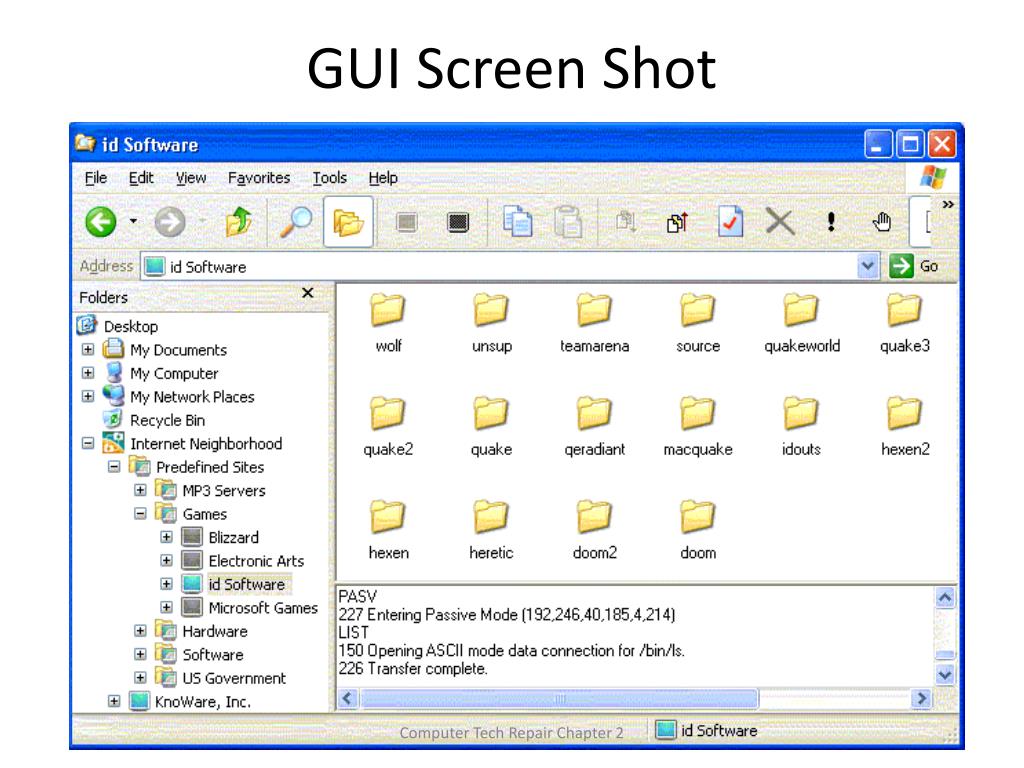1024x768 pixels.
Task: Click the upload arrow document icon
Action: click(678, 223)
